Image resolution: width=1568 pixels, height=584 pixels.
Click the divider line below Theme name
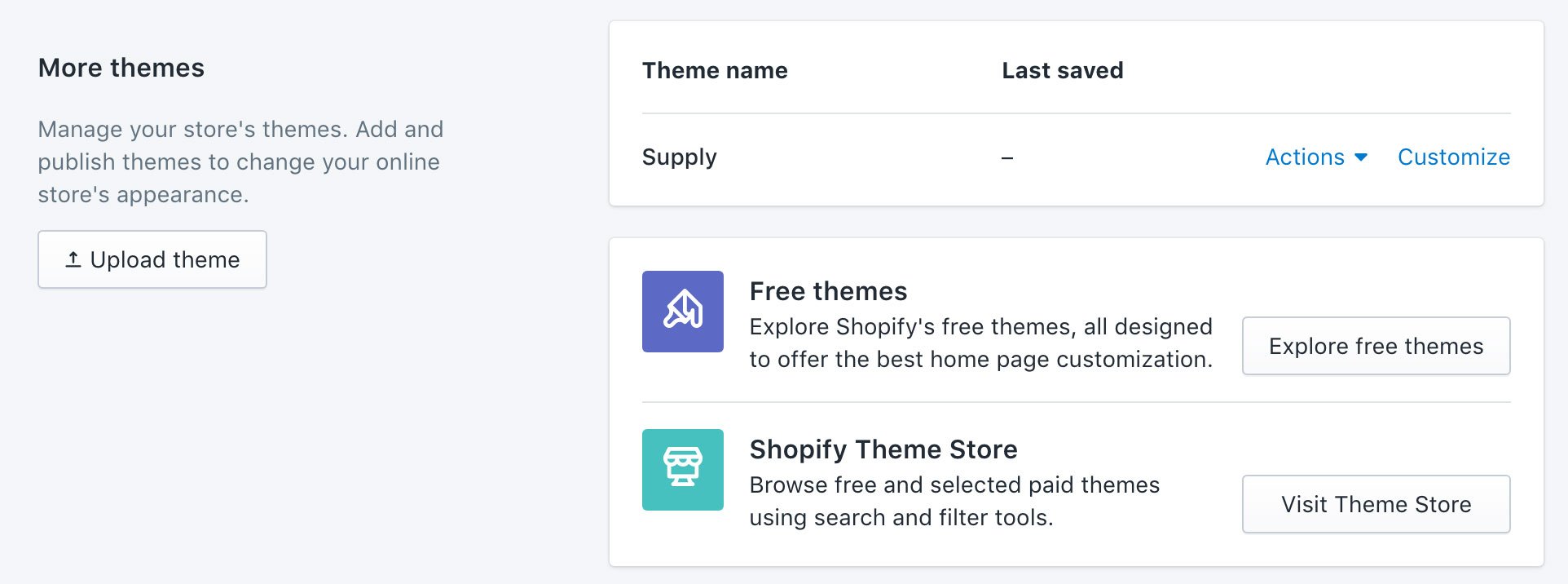pos(1076,113)
